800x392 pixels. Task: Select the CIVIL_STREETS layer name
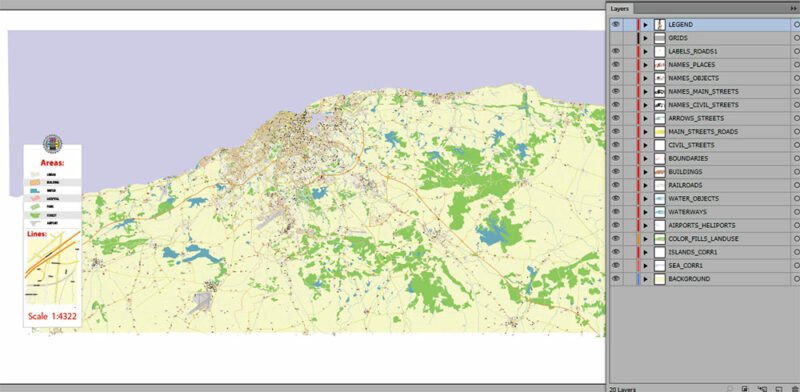[691, 145]
